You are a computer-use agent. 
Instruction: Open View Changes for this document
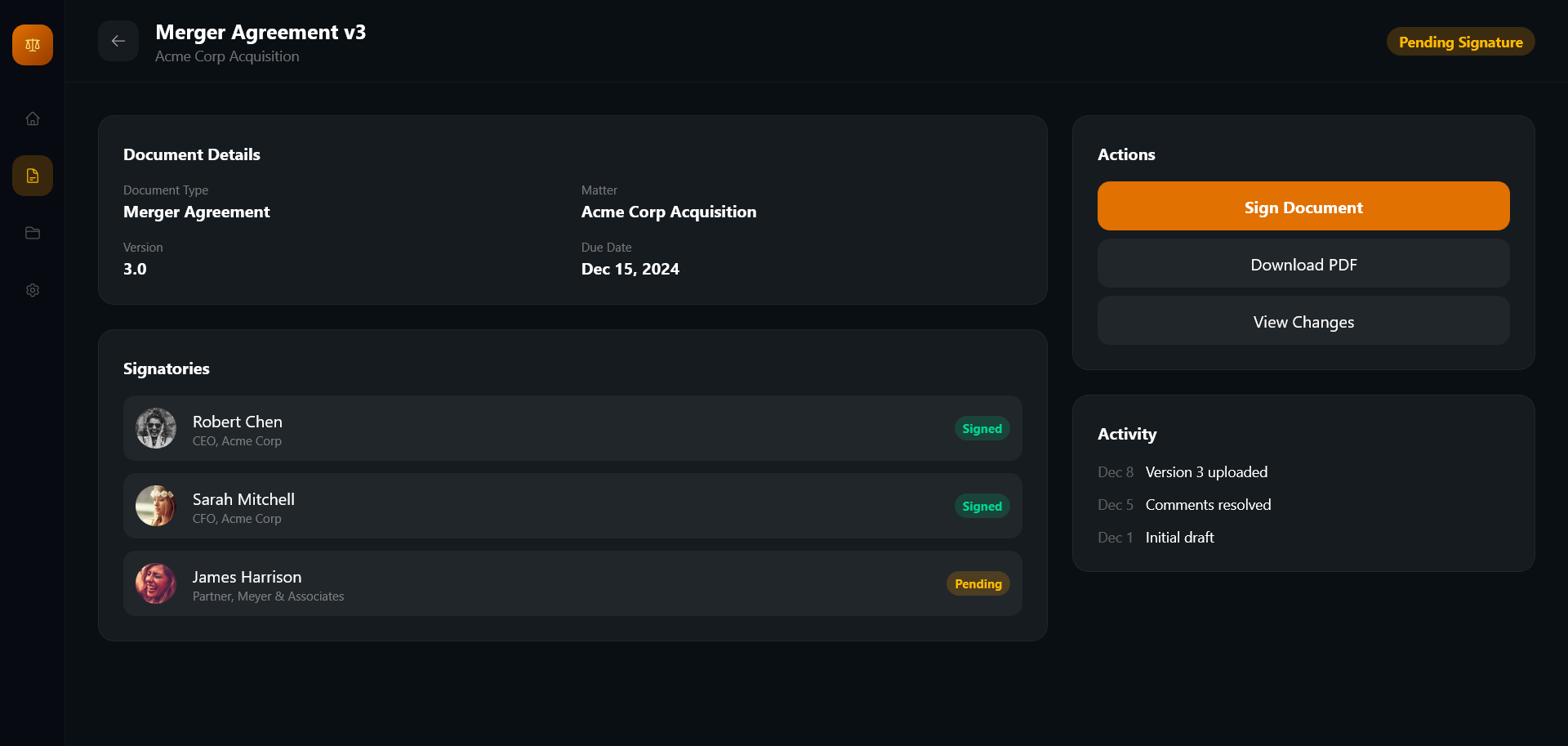point(1303,321)
